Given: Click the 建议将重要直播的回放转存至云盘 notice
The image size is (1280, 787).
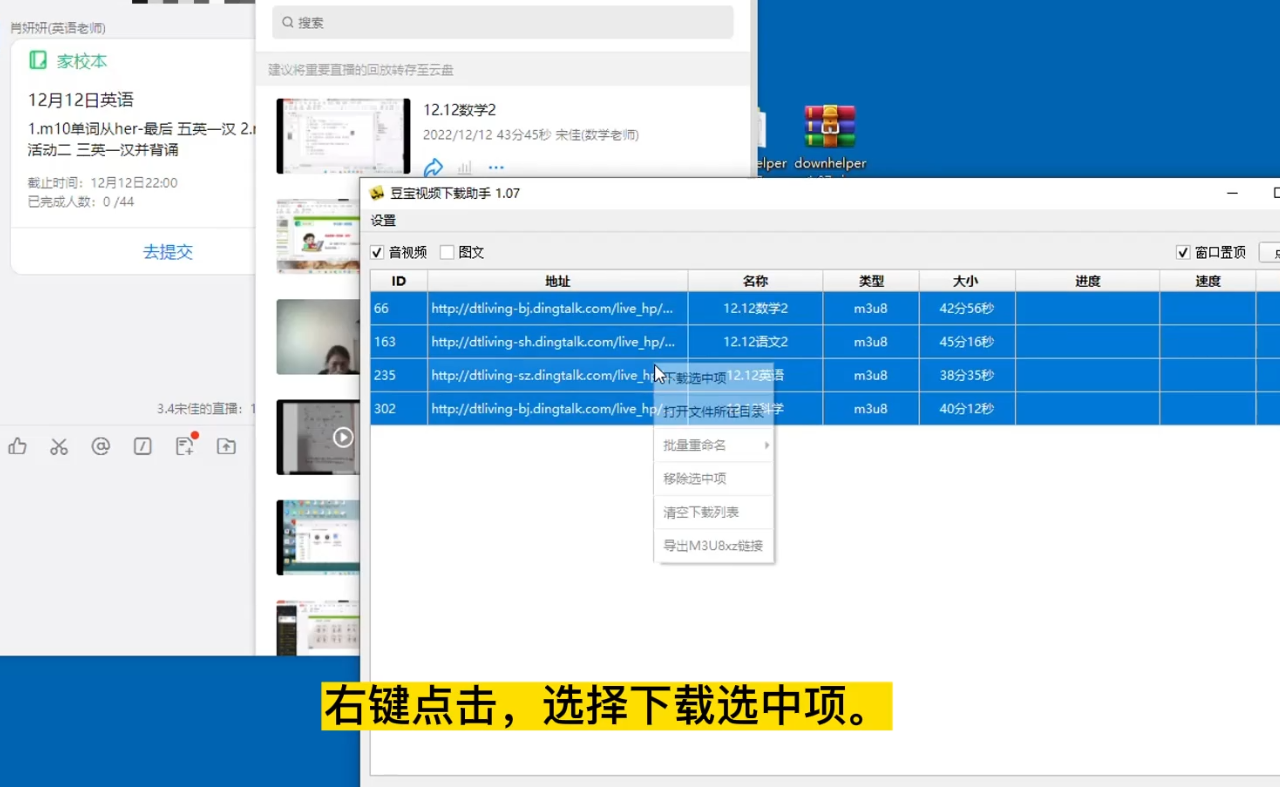Looking at the screenshot, I should [361, 70].
